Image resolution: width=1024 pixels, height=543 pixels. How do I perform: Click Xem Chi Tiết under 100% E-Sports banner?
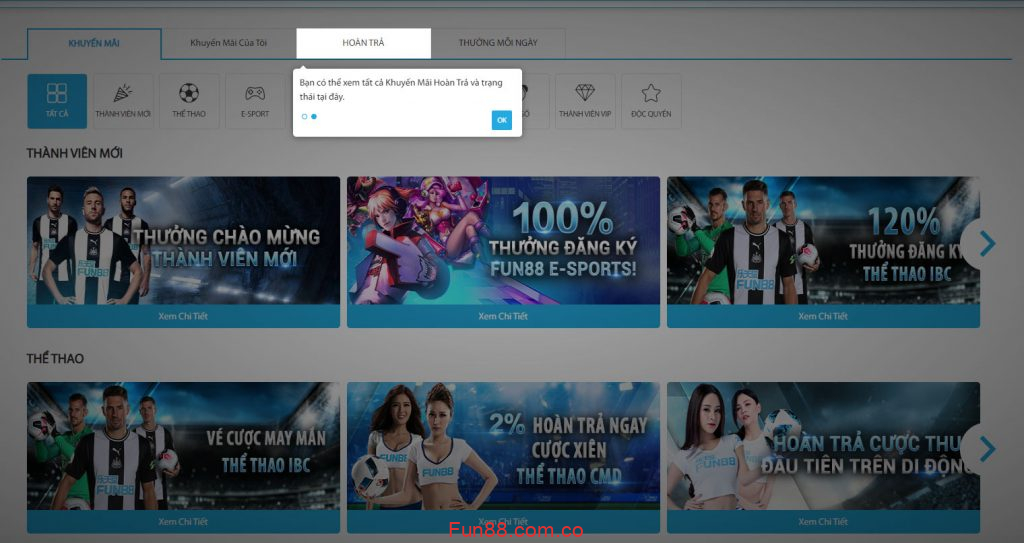[503, 316]
